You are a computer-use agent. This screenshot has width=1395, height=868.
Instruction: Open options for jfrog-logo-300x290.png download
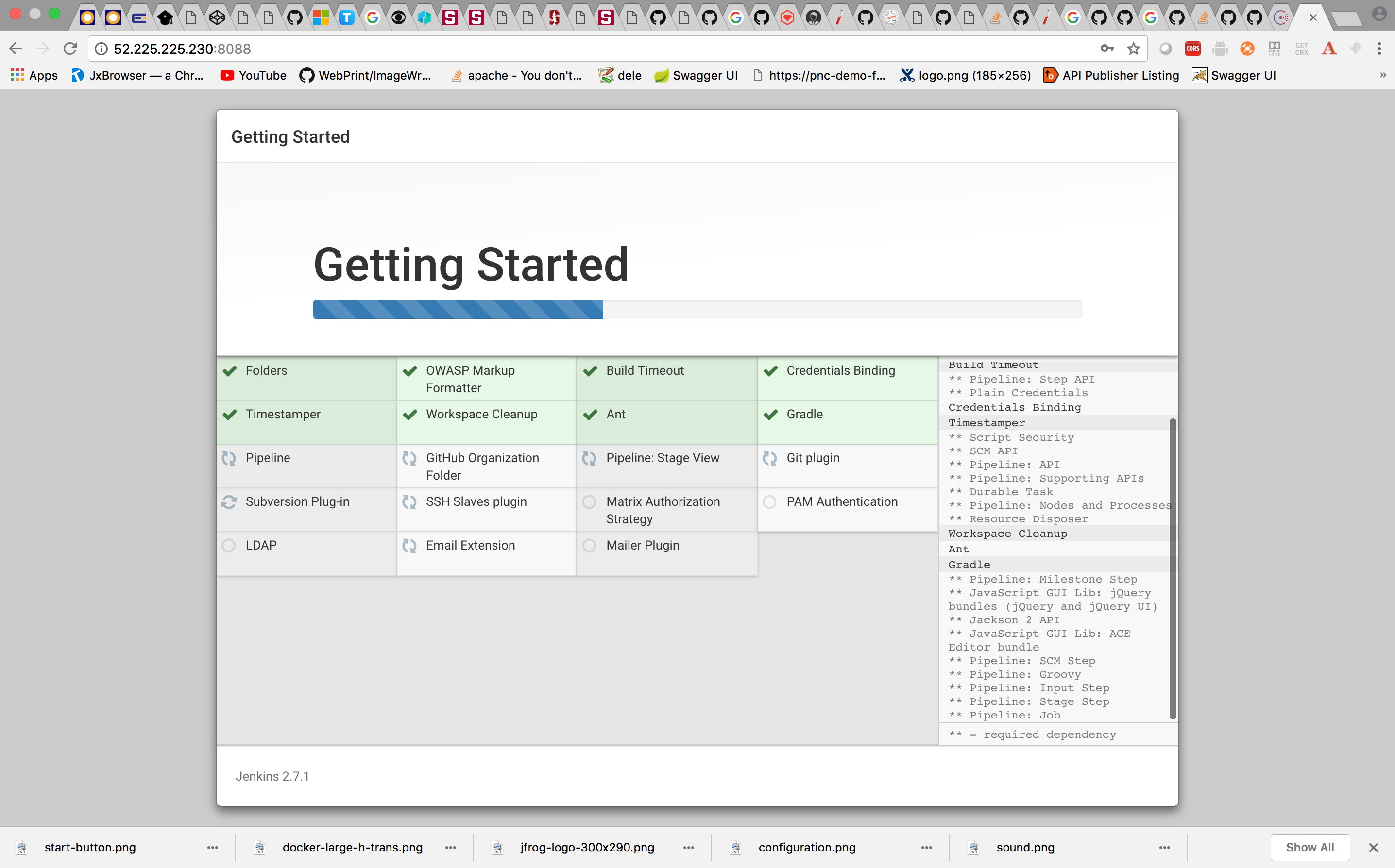coord(689,847)
